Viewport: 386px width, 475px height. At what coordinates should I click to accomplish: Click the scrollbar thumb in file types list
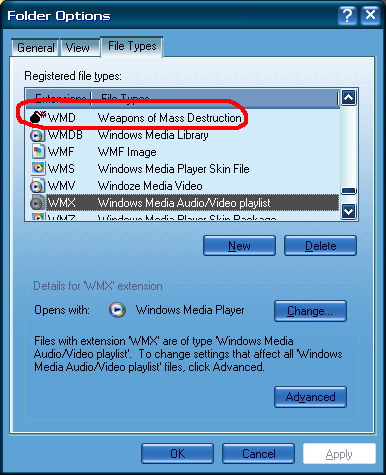[349, 191]
